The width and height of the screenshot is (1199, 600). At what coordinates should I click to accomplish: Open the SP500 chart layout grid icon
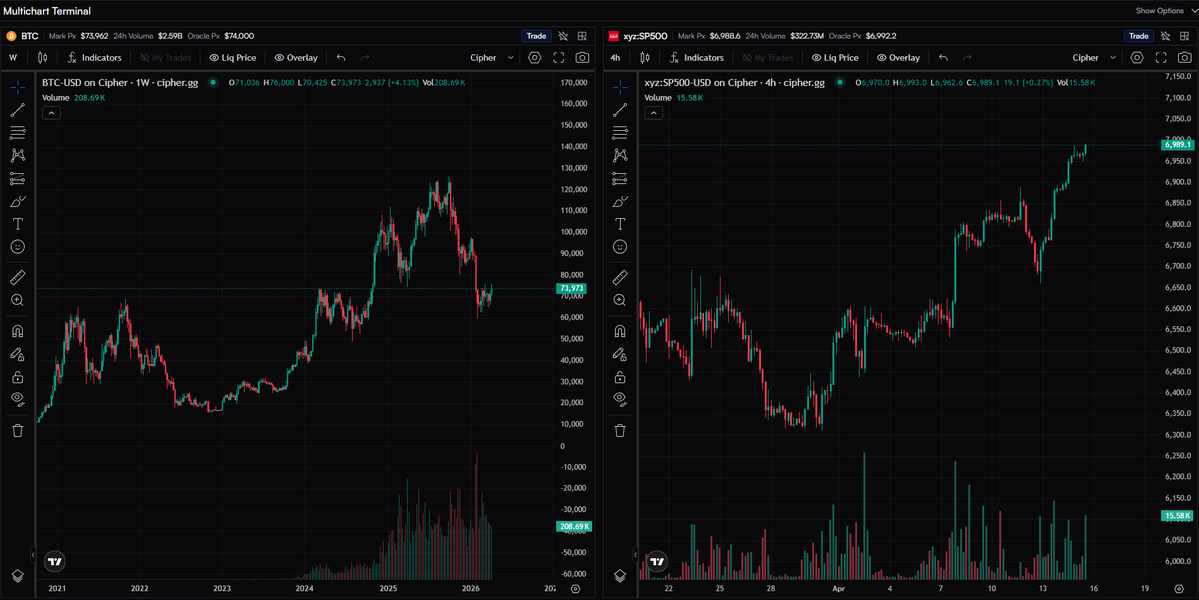[x=1184, y=36]
